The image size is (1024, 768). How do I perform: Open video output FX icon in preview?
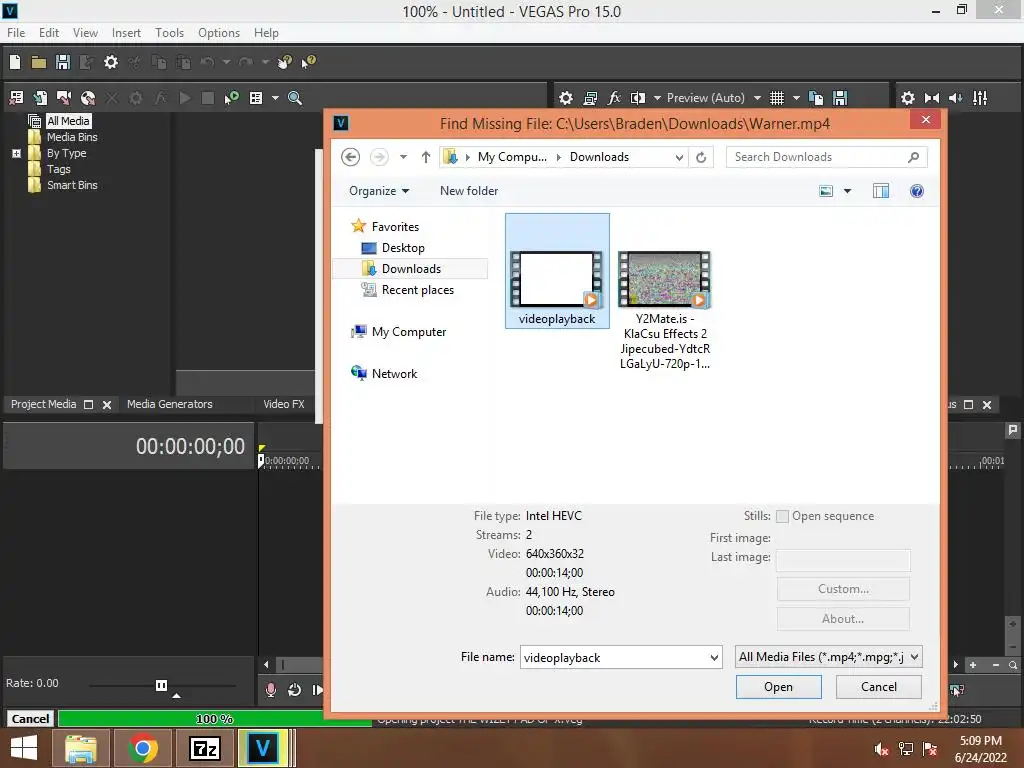614,98
